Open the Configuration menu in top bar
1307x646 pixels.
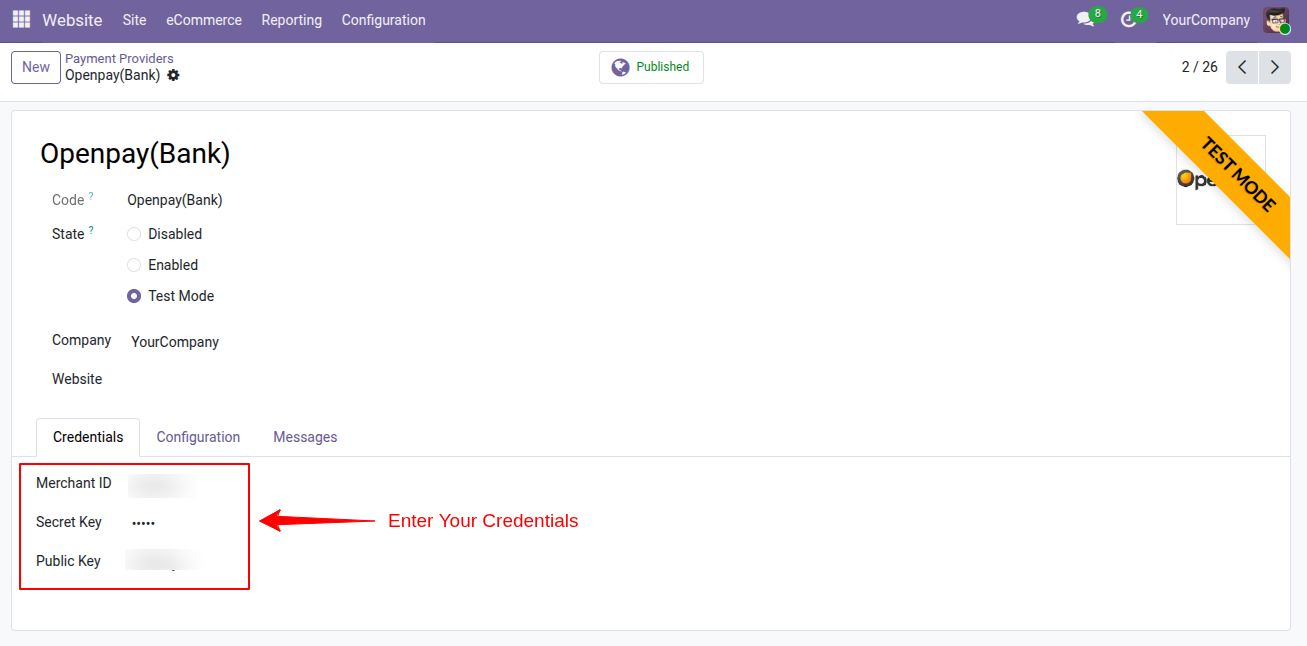(x=383, y=20)
